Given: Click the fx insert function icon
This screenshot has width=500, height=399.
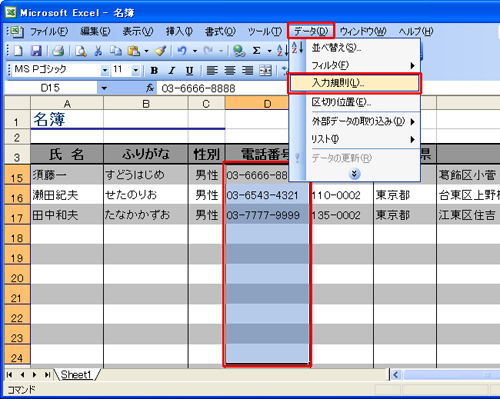Looking at the screenshot, I should (x=150, y=88).
